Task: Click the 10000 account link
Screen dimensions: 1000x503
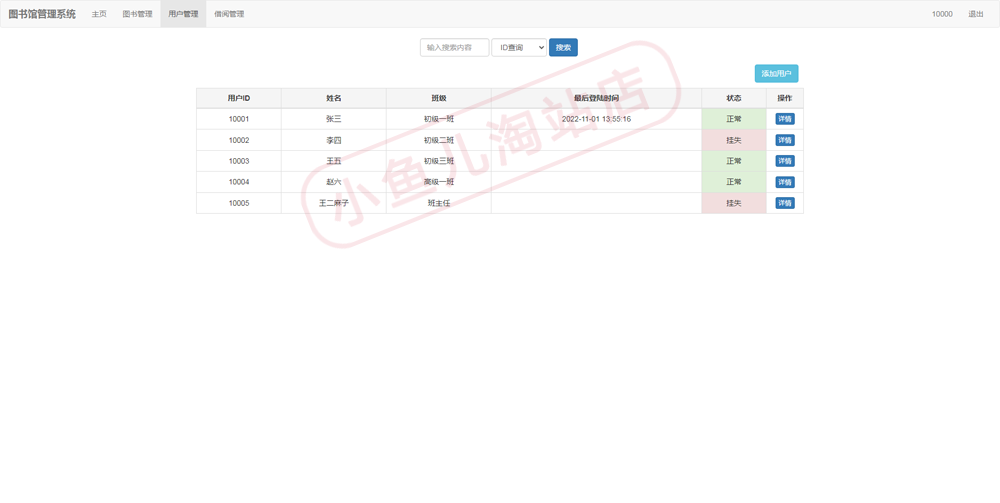Action: 942,14
